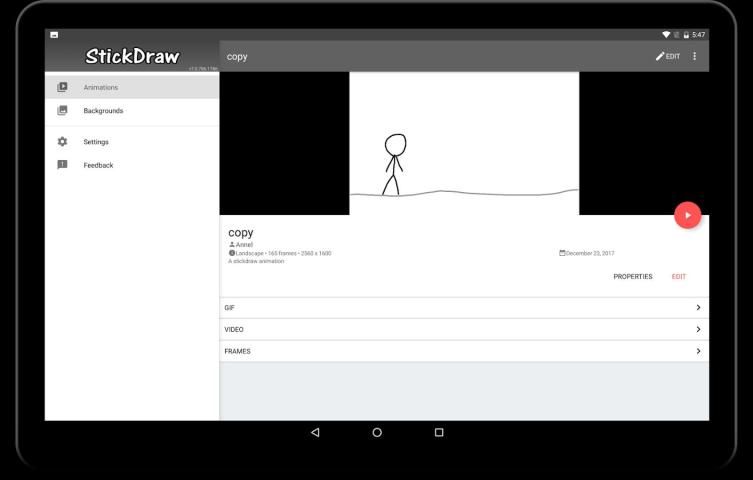Click the Animations sidebar icon

pyautogui.click(x=62, y=87)
